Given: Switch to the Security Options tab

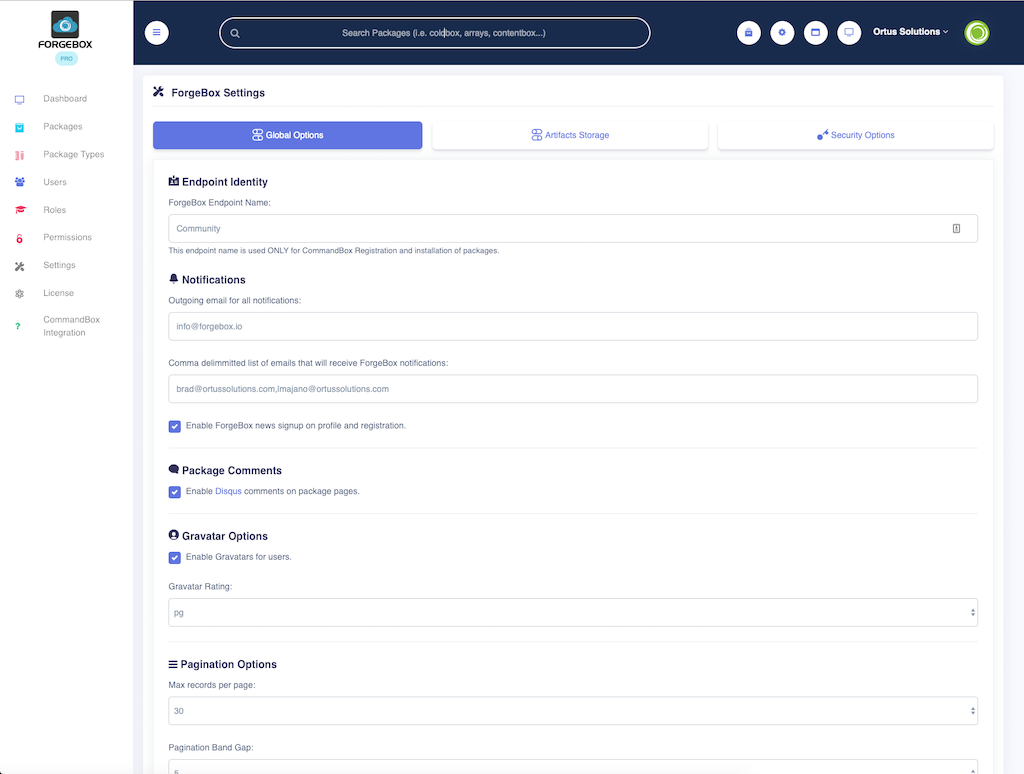Looking at the screenshot, I should 855,135.
